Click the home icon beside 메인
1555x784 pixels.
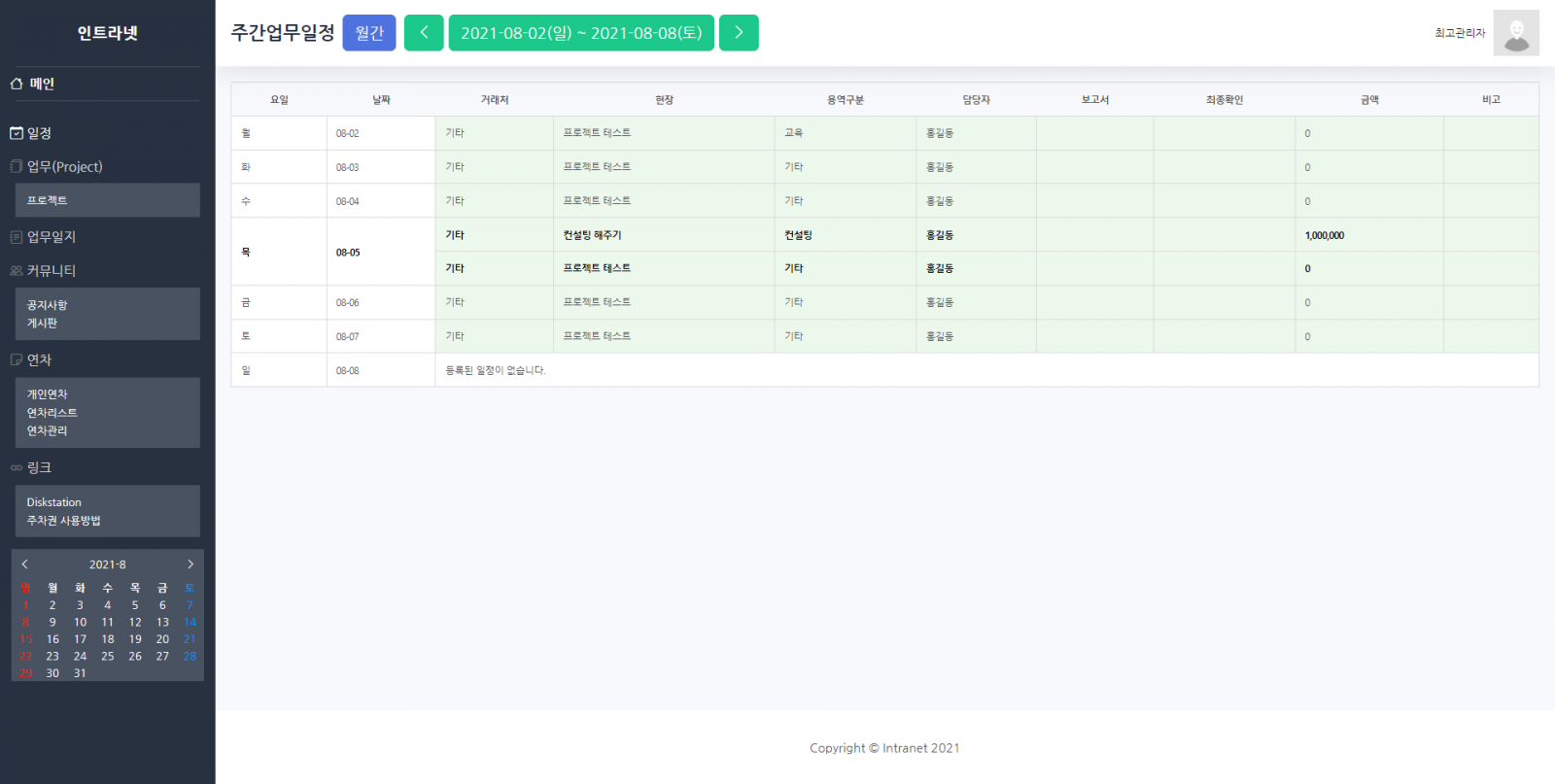(17, 84)
